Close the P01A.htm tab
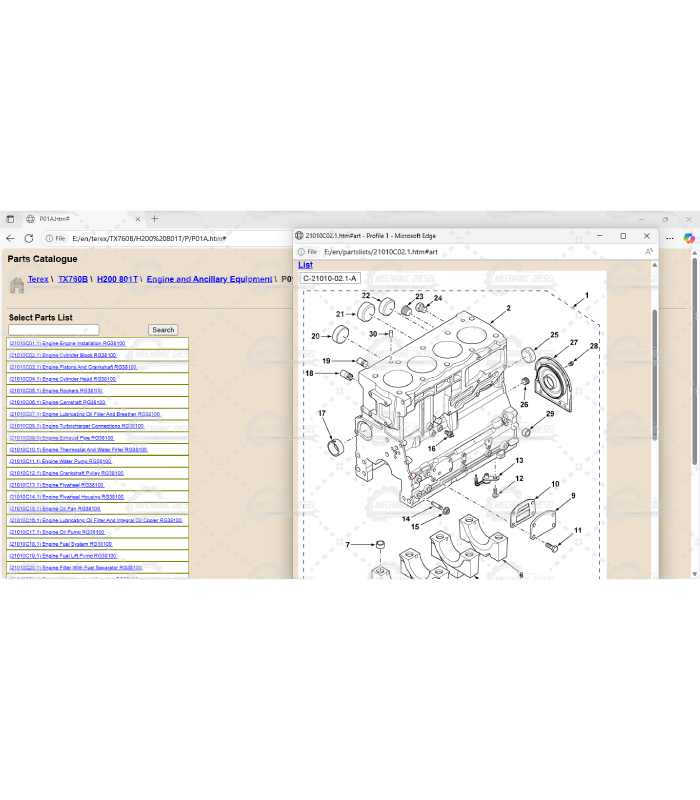Viewport: 700px width, 800px height. click(x=137, y=218)
